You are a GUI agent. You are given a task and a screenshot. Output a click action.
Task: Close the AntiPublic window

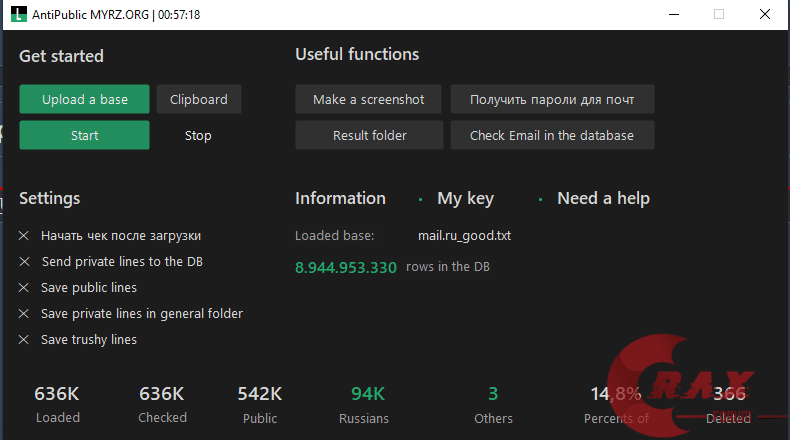[x=763, y=15]
